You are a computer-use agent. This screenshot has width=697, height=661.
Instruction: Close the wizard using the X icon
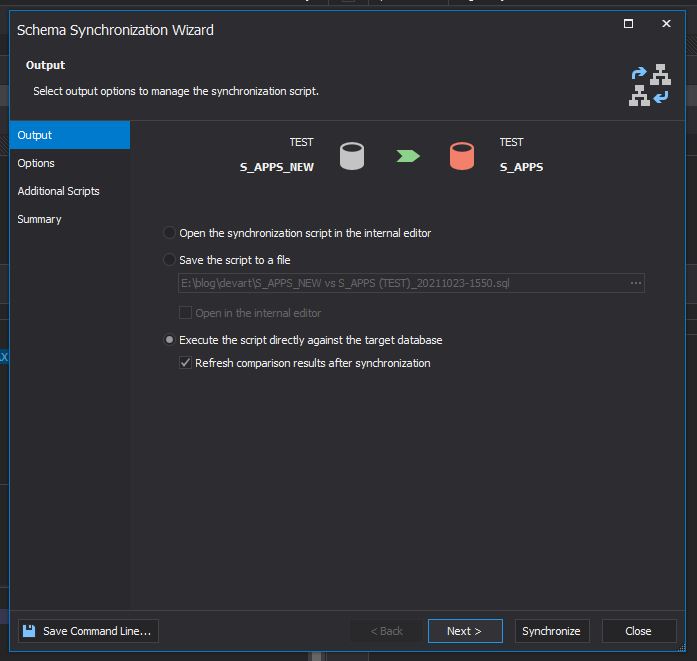pyautogui.click(x=665, y=24)
